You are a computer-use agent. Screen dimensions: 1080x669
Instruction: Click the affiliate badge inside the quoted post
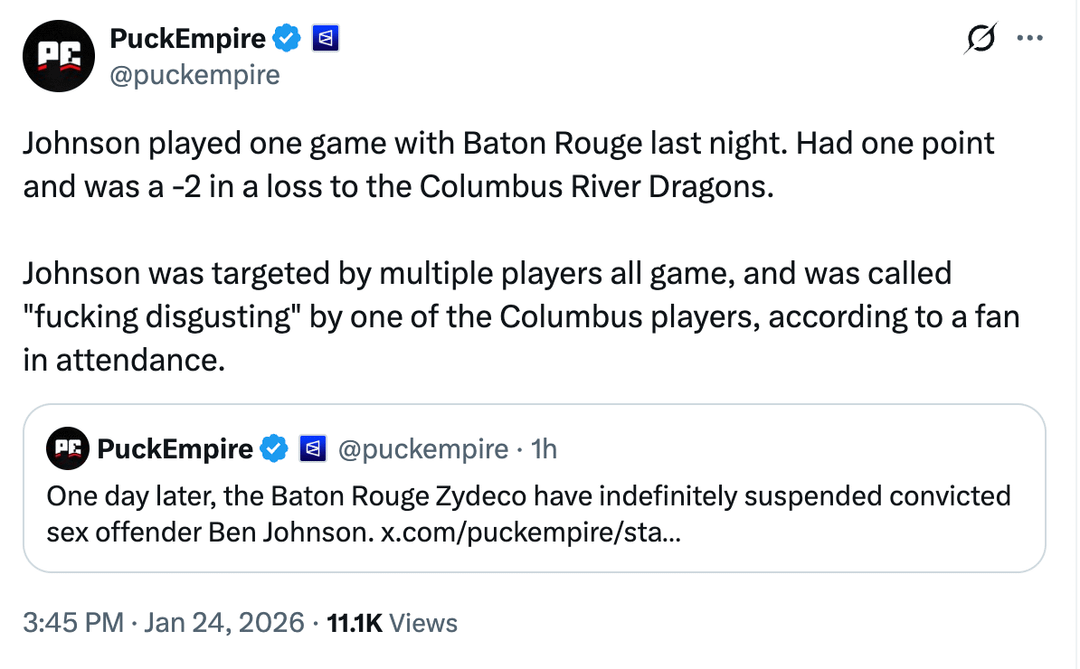click(313, 450)
